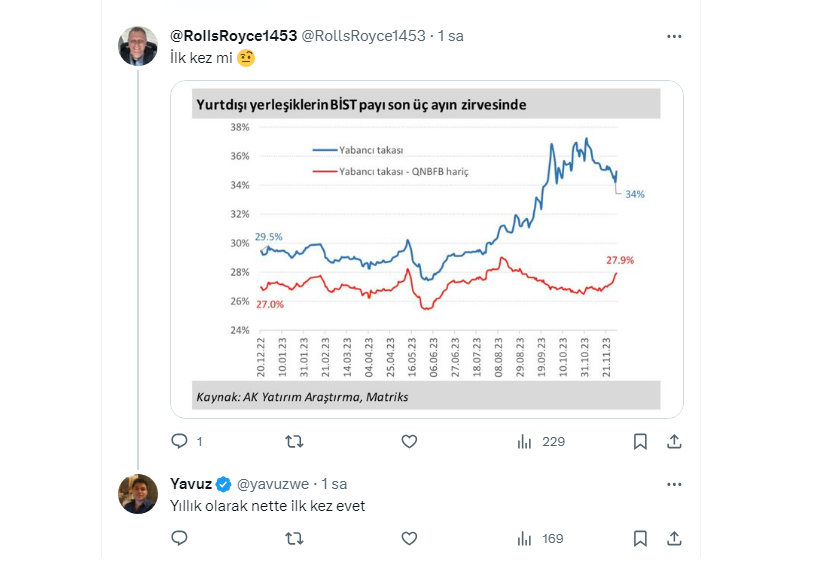Reply to RollsRoyce1453's tweet

[x=180, y=441]
